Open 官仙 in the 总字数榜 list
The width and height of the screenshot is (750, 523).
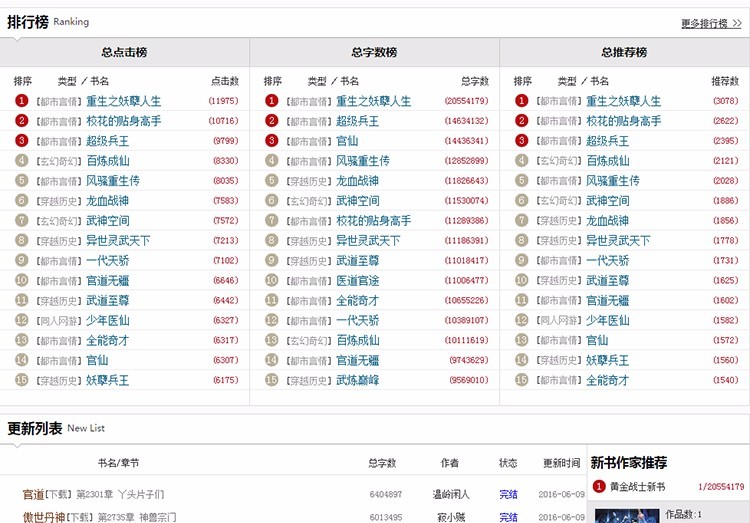[x=347, y=141]
